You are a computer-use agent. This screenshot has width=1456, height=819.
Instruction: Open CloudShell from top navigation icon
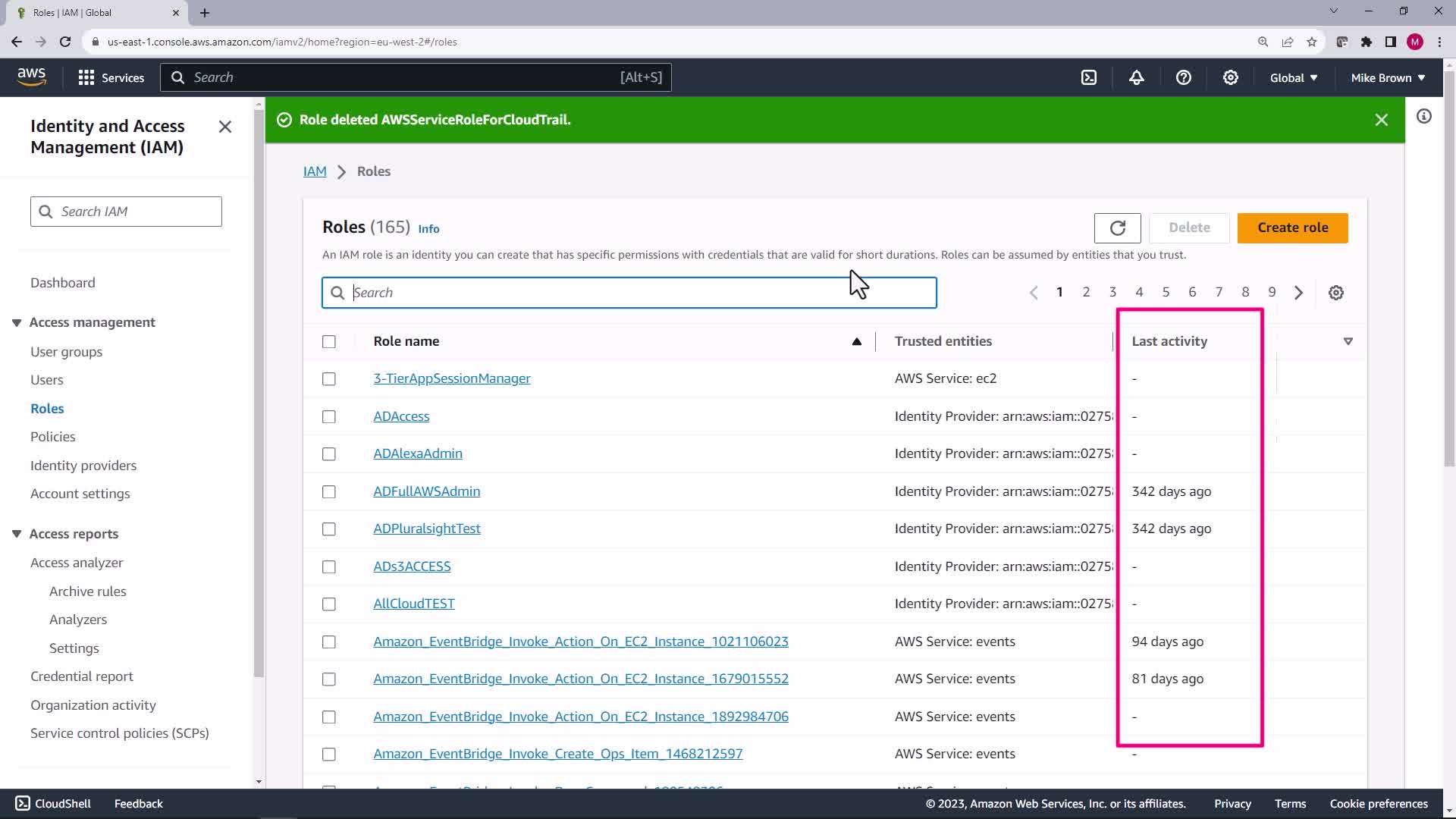[1089, 77]
